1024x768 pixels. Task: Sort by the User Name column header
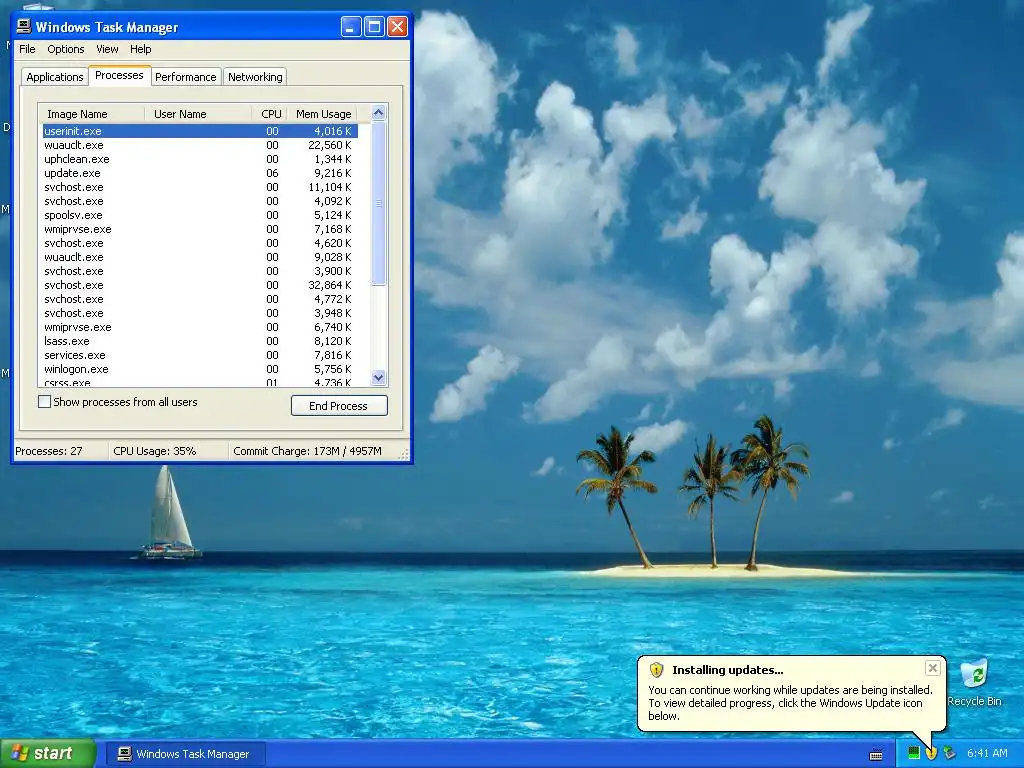pyautogui.click(x=198, y=114)
